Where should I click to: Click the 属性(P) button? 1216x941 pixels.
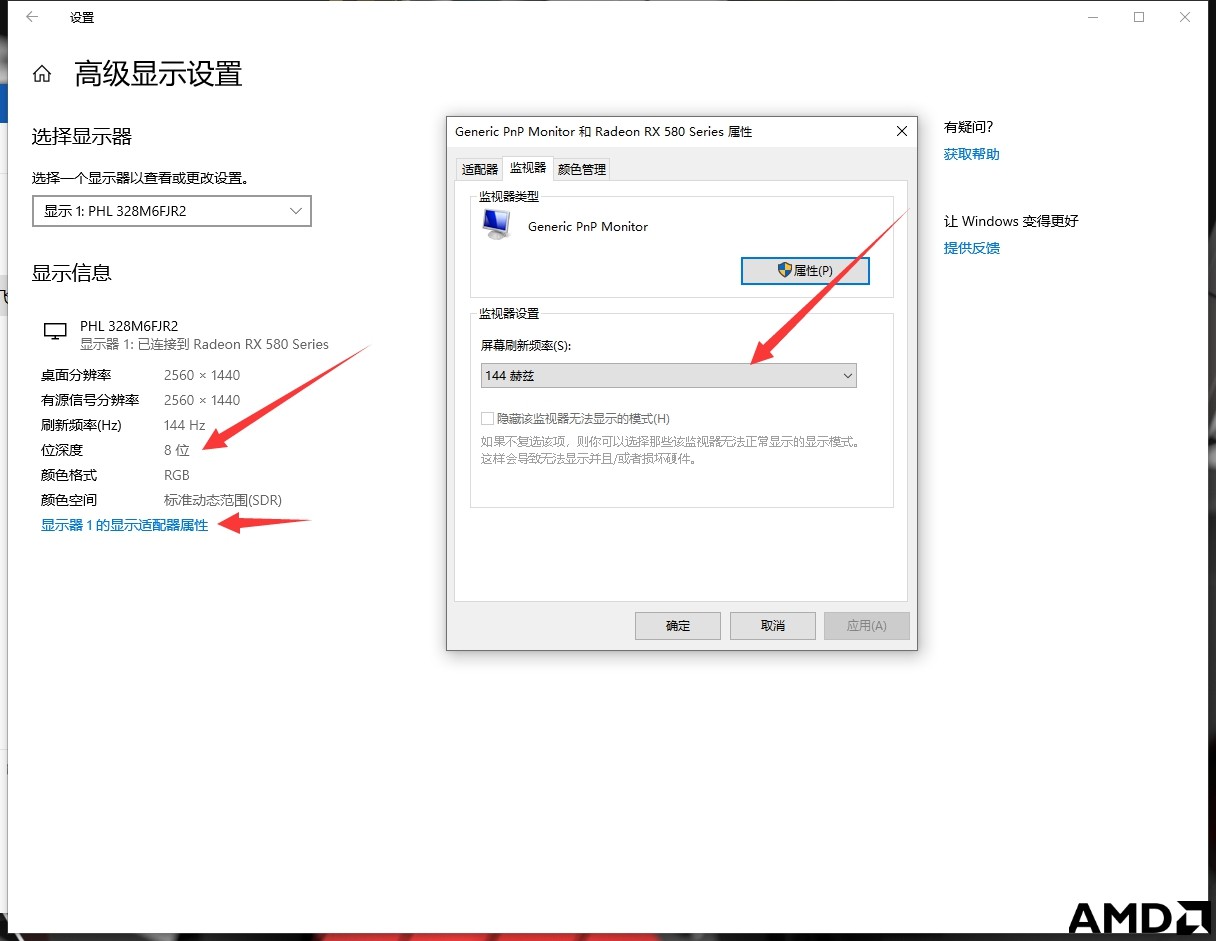click(805, 271)
